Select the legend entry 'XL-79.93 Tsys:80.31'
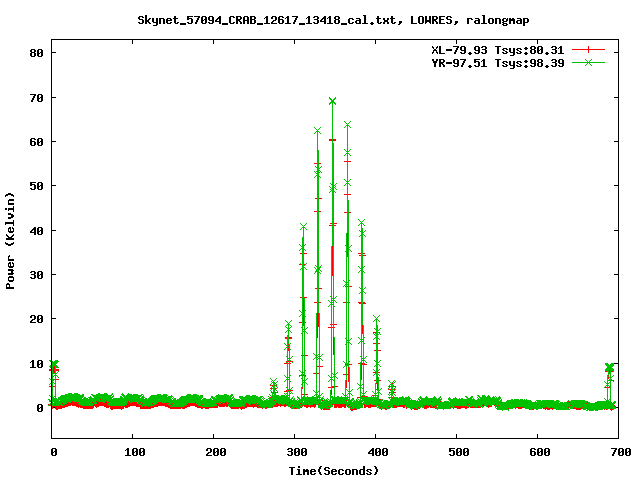The width and height of the screenshot is (640, 480). click(498, 50)
